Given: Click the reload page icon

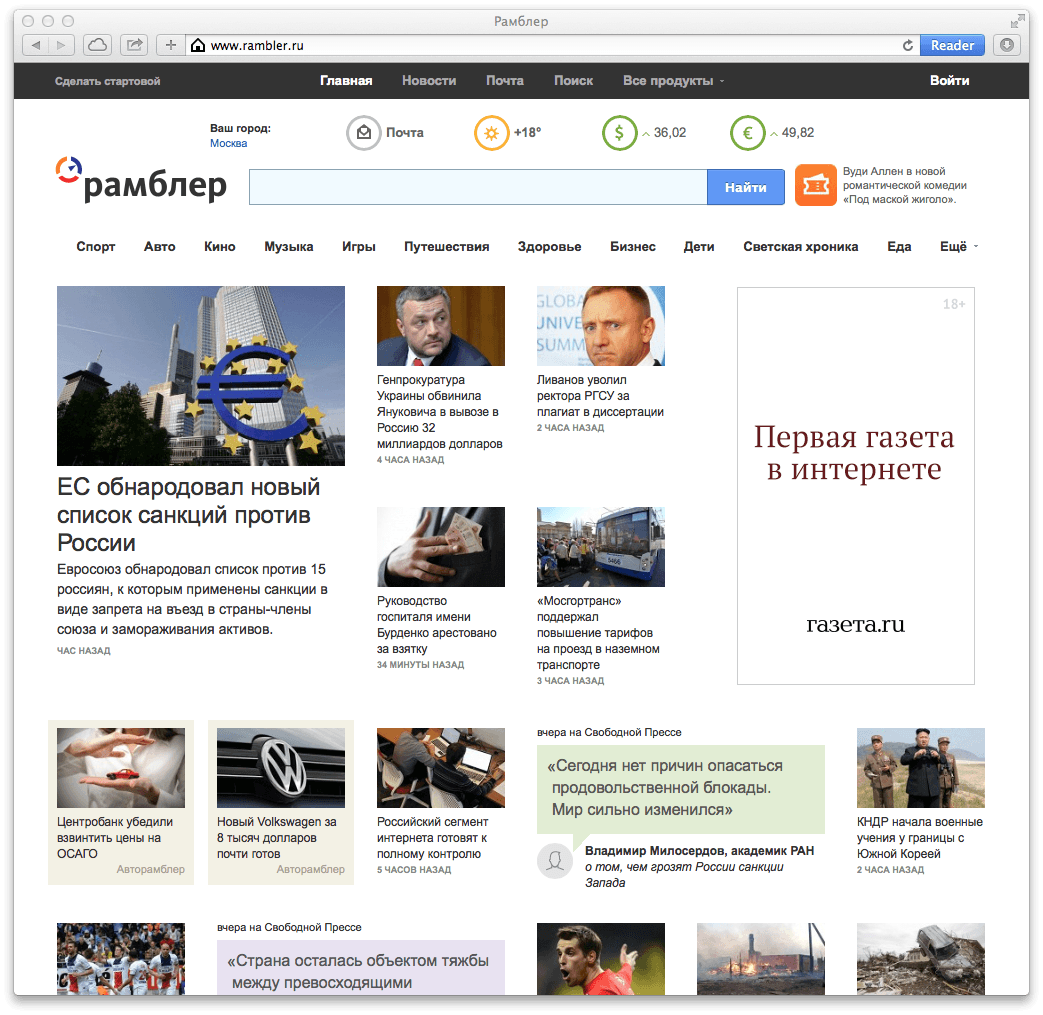Looking at the screenshot, I should tap(907, 45).
